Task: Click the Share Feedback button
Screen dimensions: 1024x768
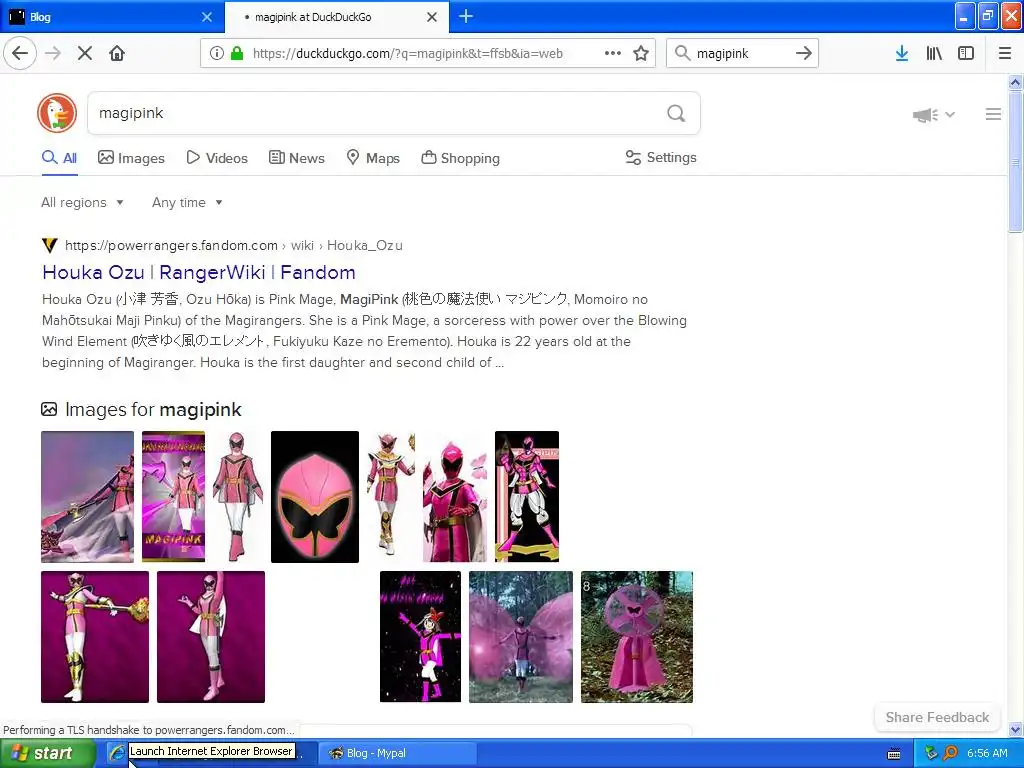Action: [x=937, y=717]
